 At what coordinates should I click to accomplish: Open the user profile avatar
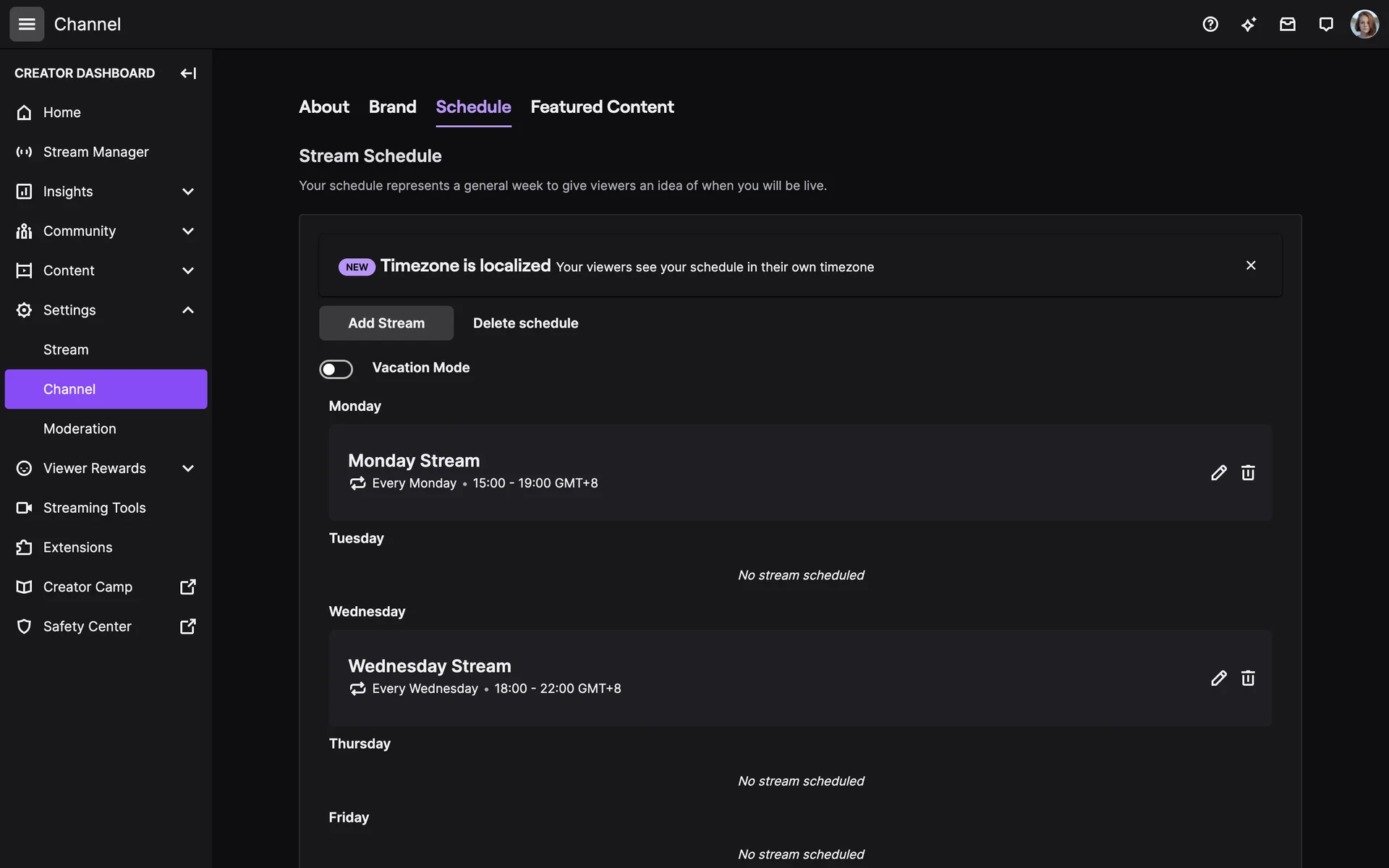click(1364, 25)
